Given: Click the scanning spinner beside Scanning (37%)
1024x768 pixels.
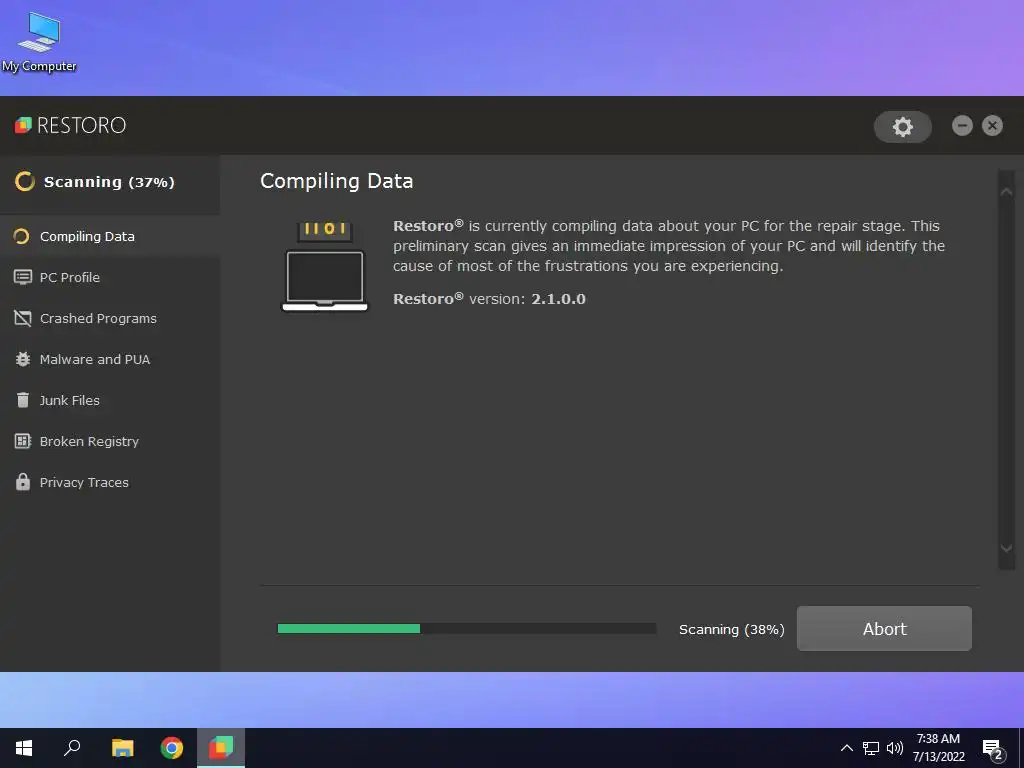Looking at the screenshot, I should coord(25,182).
